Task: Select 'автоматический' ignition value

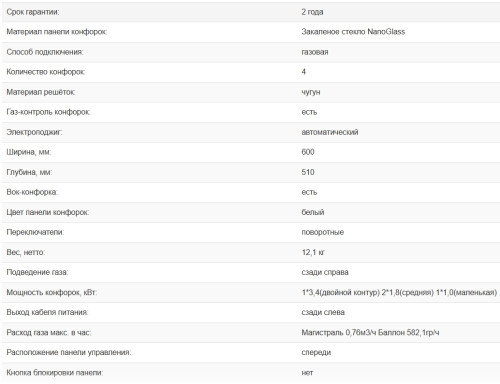Action: 330,132
